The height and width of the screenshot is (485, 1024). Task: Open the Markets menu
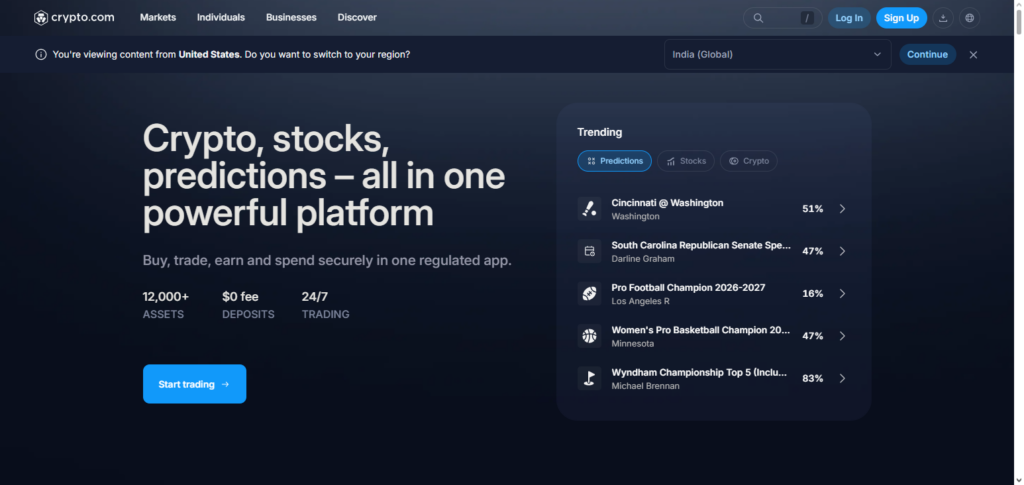[158, 18]
